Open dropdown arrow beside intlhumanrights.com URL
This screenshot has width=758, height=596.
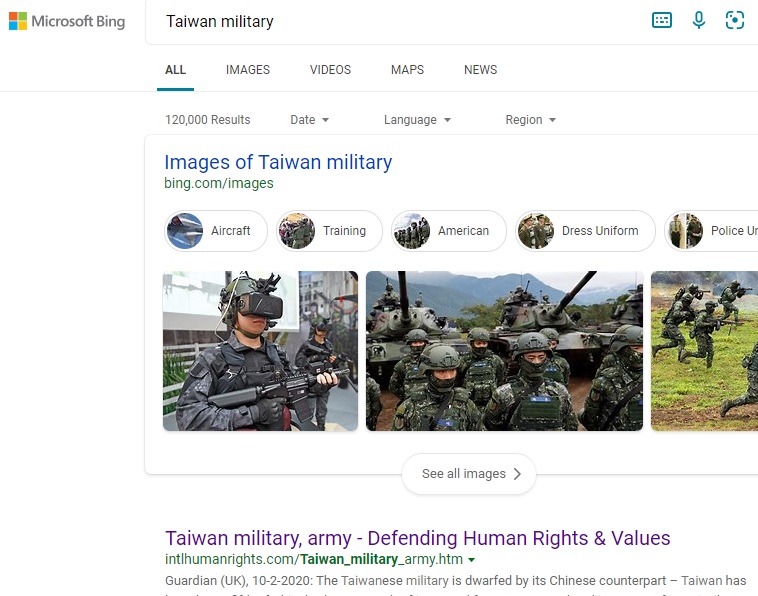pos(472,560)
